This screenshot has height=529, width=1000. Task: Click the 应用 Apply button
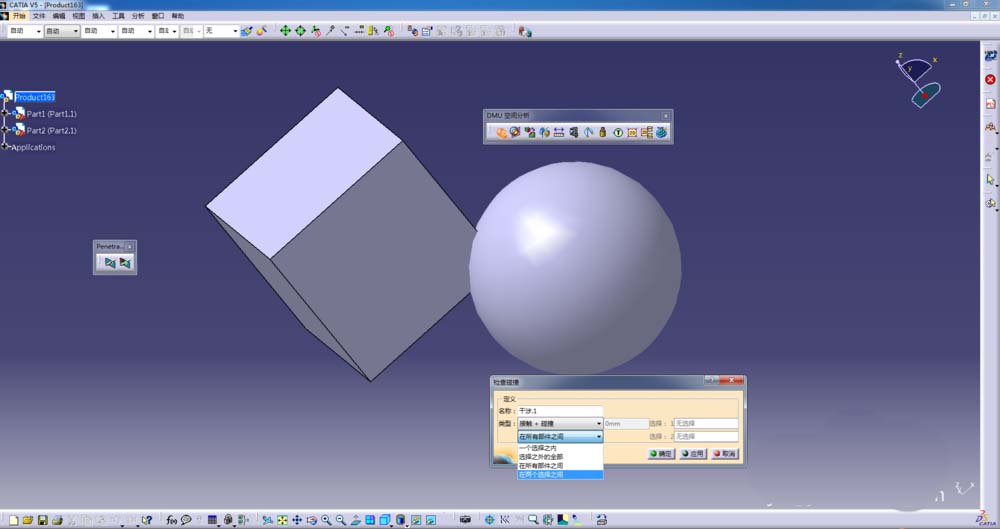coord(693,454)
